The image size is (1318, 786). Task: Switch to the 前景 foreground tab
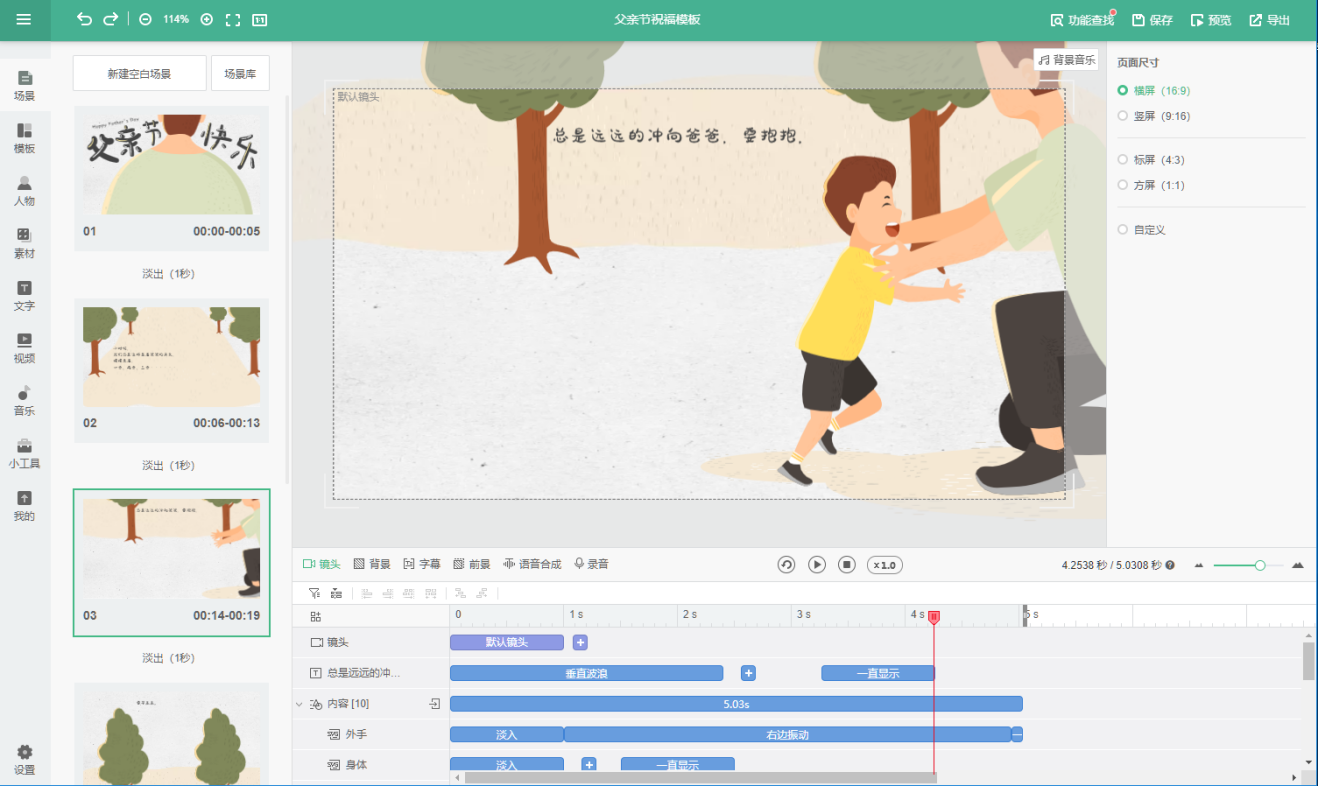[x=472, y=564]
